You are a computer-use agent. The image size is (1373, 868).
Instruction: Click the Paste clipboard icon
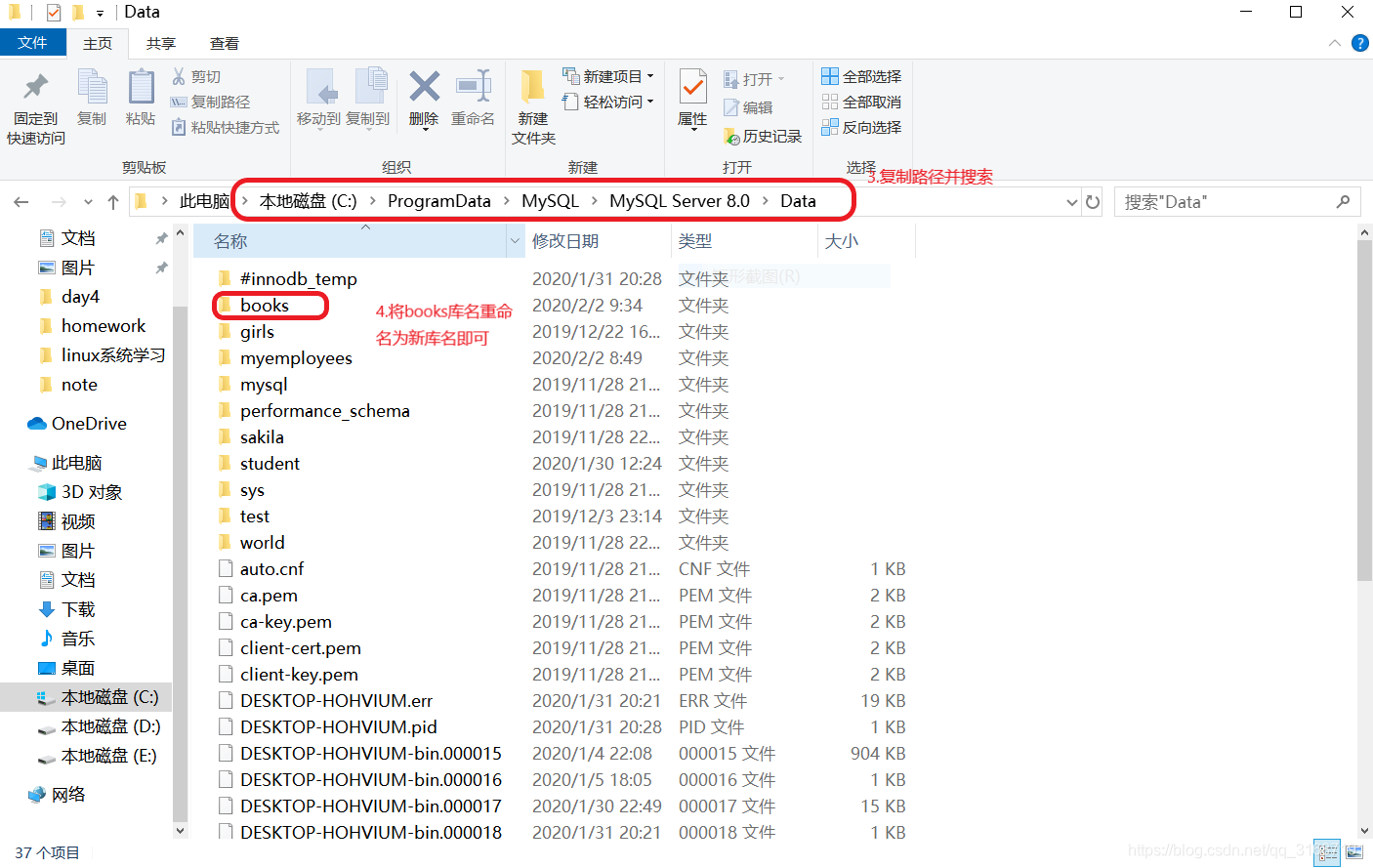[x=142, y=87]
